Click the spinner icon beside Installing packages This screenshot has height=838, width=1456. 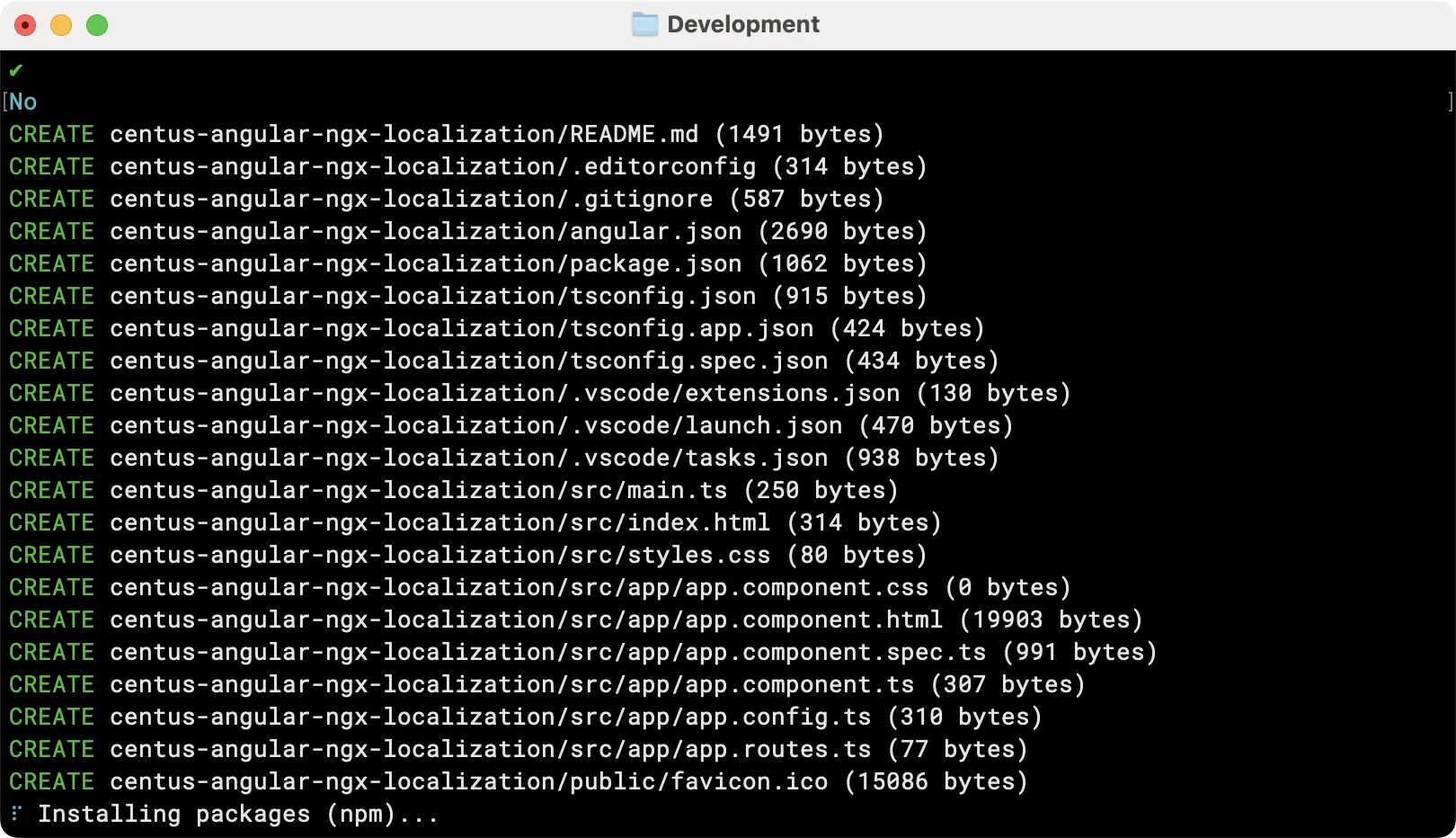16,814
